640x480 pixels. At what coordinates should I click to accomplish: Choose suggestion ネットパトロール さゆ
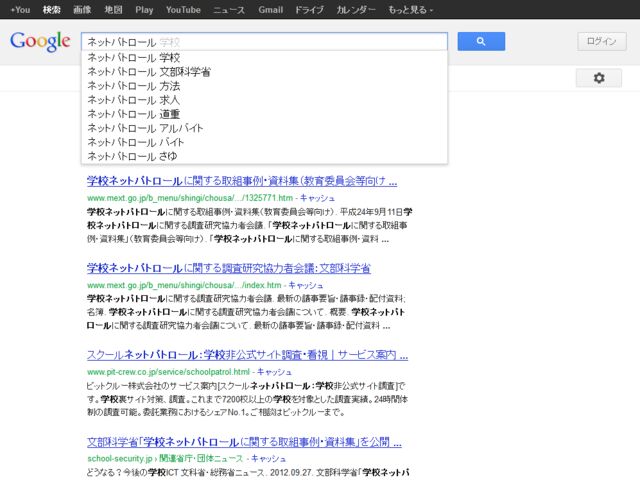coord(264,156)
